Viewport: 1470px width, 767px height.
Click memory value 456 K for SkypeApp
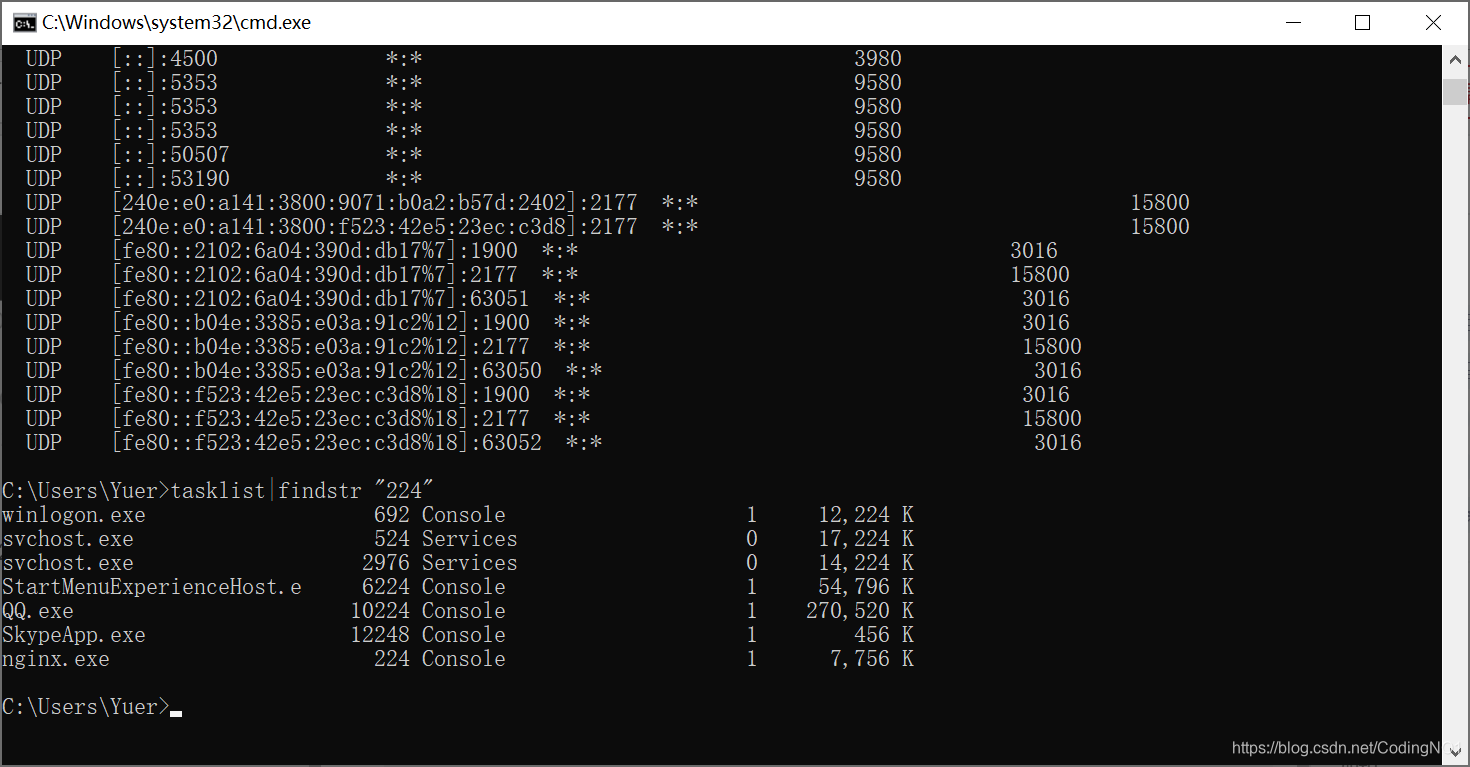884,635
